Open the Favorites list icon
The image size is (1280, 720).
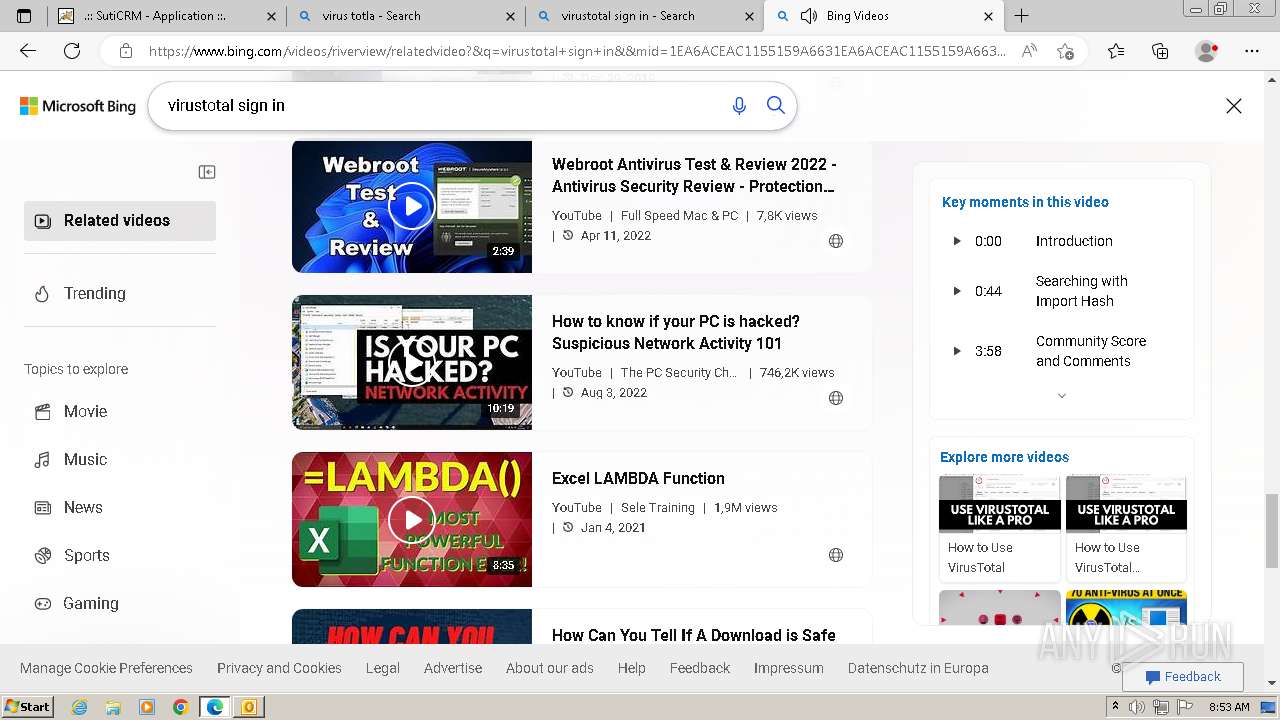[x=1116, y=51]
